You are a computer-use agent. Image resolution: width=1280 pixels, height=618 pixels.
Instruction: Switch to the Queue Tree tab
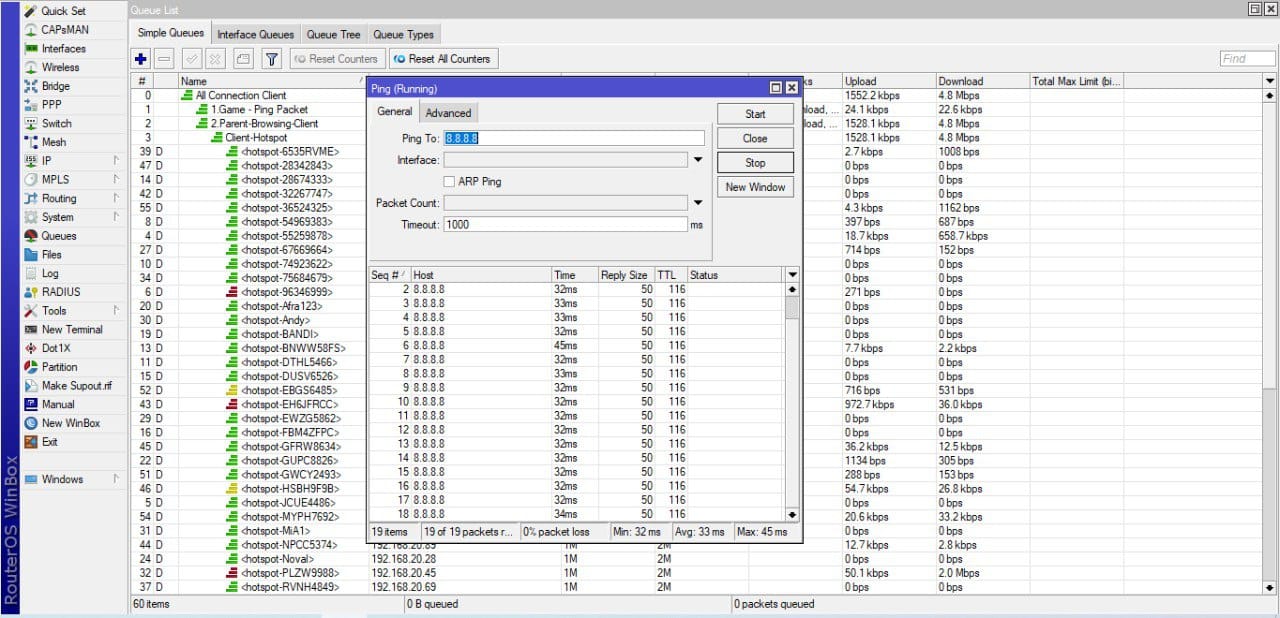333,34
